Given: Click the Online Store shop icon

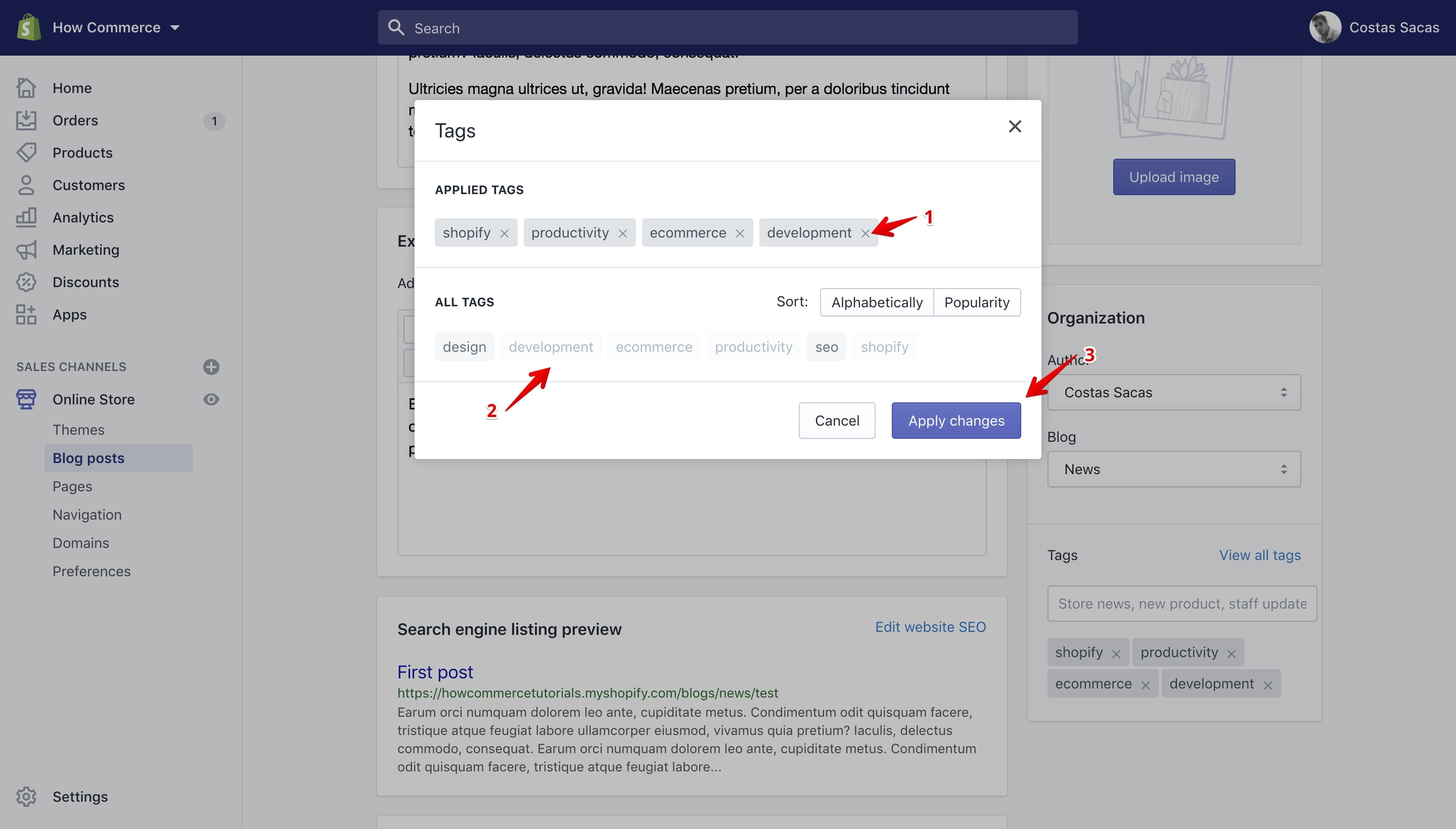Looking at the screenshot, I should [x=26, y=399].
